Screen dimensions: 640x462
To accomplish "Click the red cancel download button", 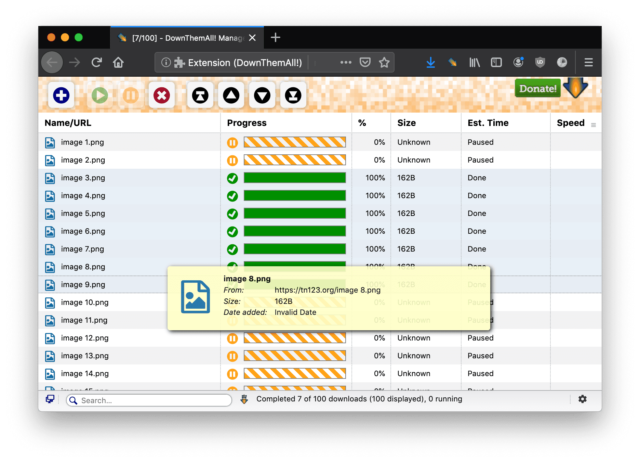I will pyautogui.click(x=161, y=96).
